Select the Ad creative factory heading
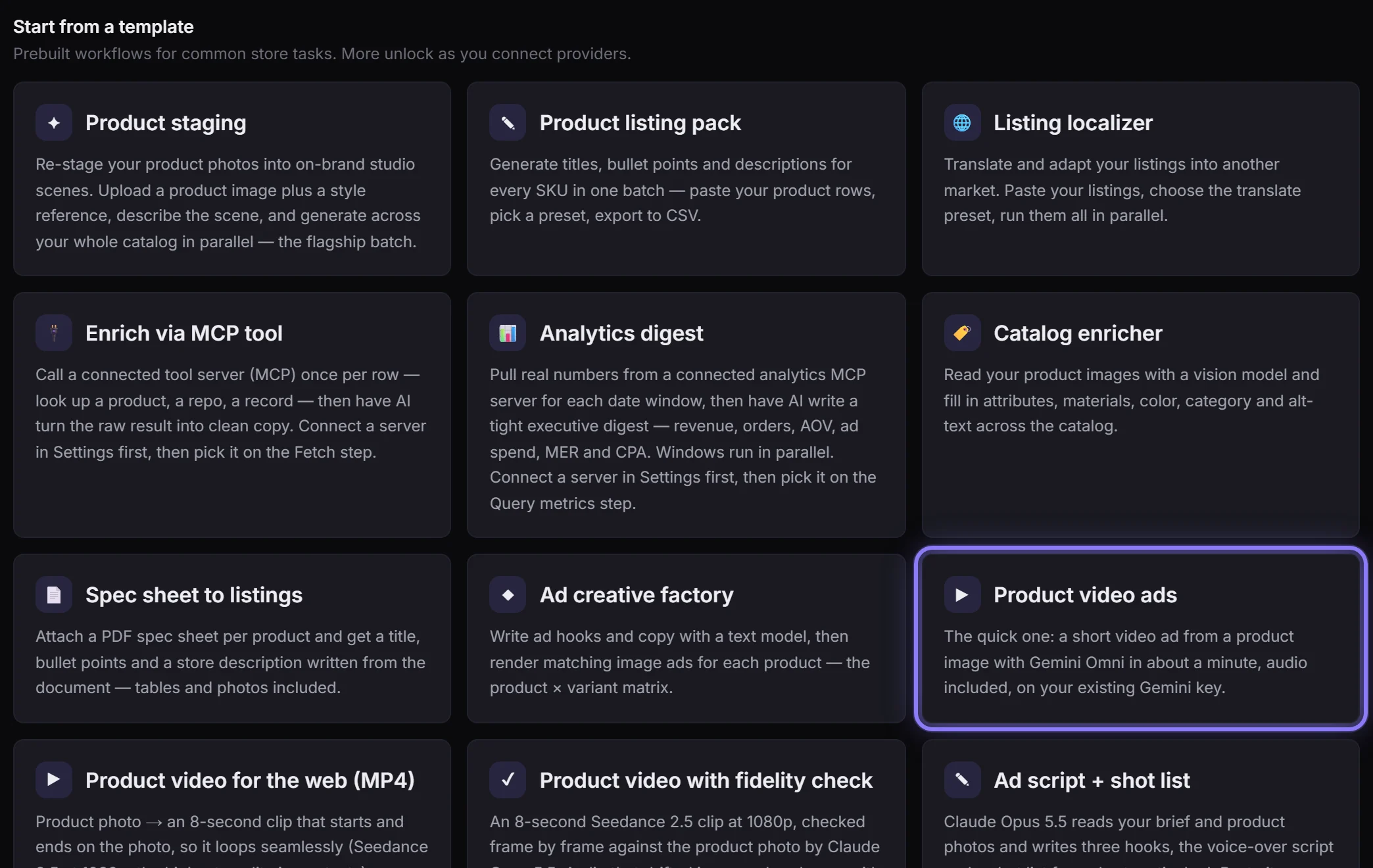Screen dimensions: 1373x868 637,595
